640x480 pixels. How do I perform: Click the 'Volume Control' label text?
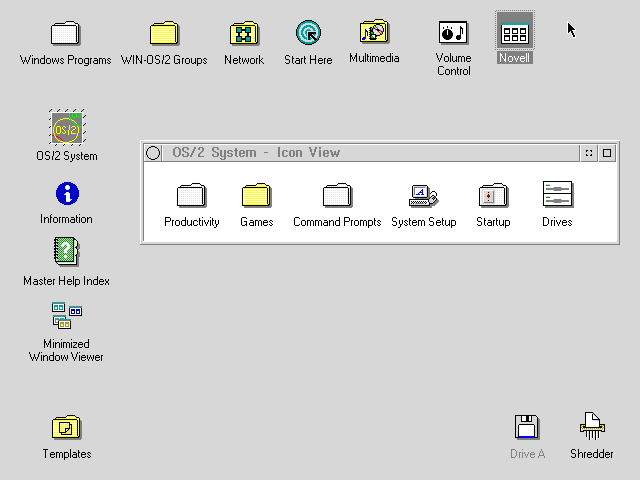pos(453,64)
